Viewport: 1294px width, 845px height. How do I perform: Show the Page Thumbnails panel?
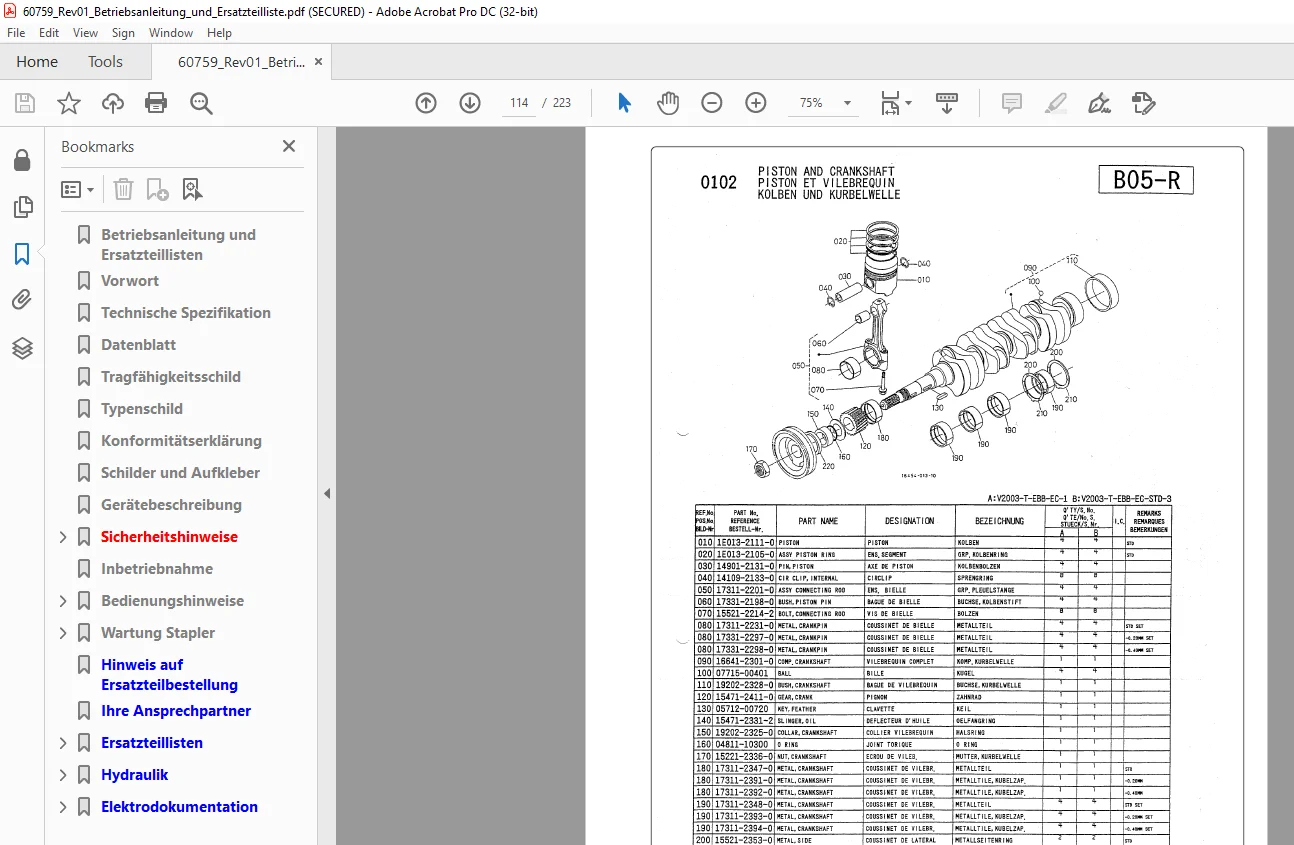click(x=22, y=207)
